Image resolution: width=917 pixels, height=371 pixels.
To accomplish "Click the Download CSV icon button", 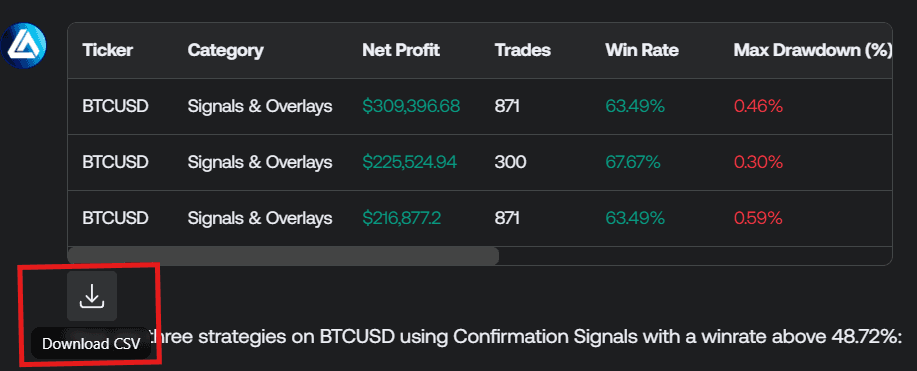I will [92, 296].
